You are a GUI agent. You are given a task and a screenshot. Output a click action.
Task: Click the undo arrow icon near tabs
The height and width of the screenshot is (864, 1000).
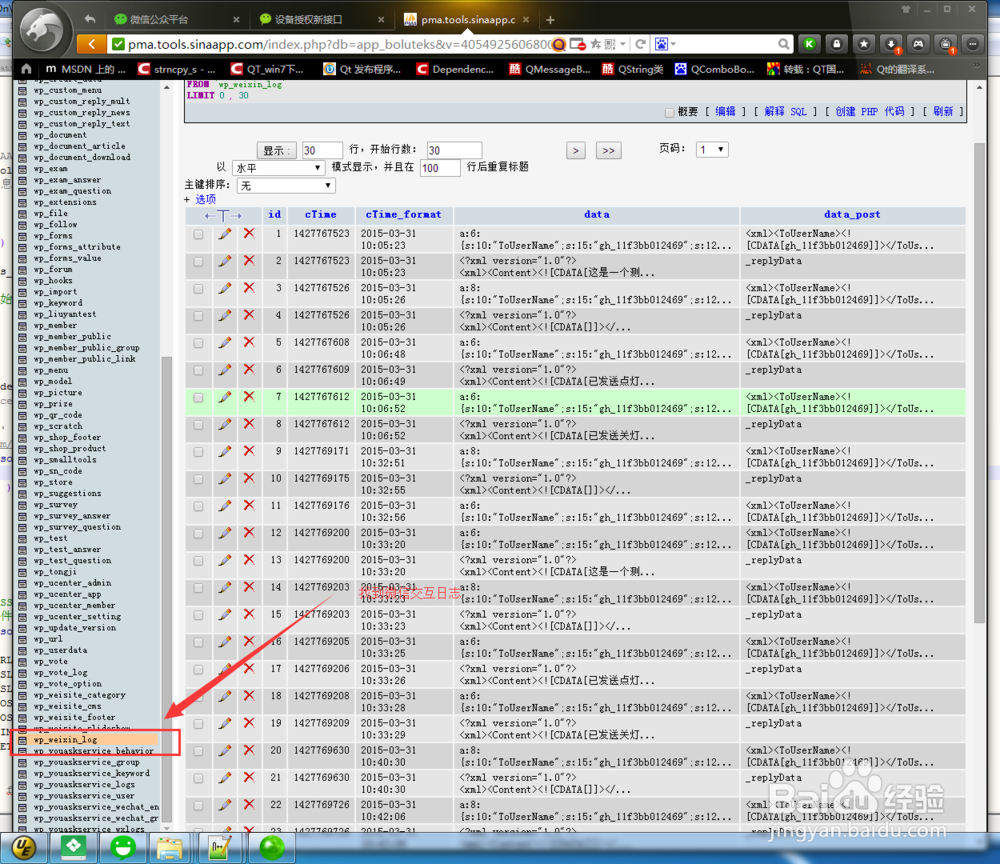click(90, 19)
